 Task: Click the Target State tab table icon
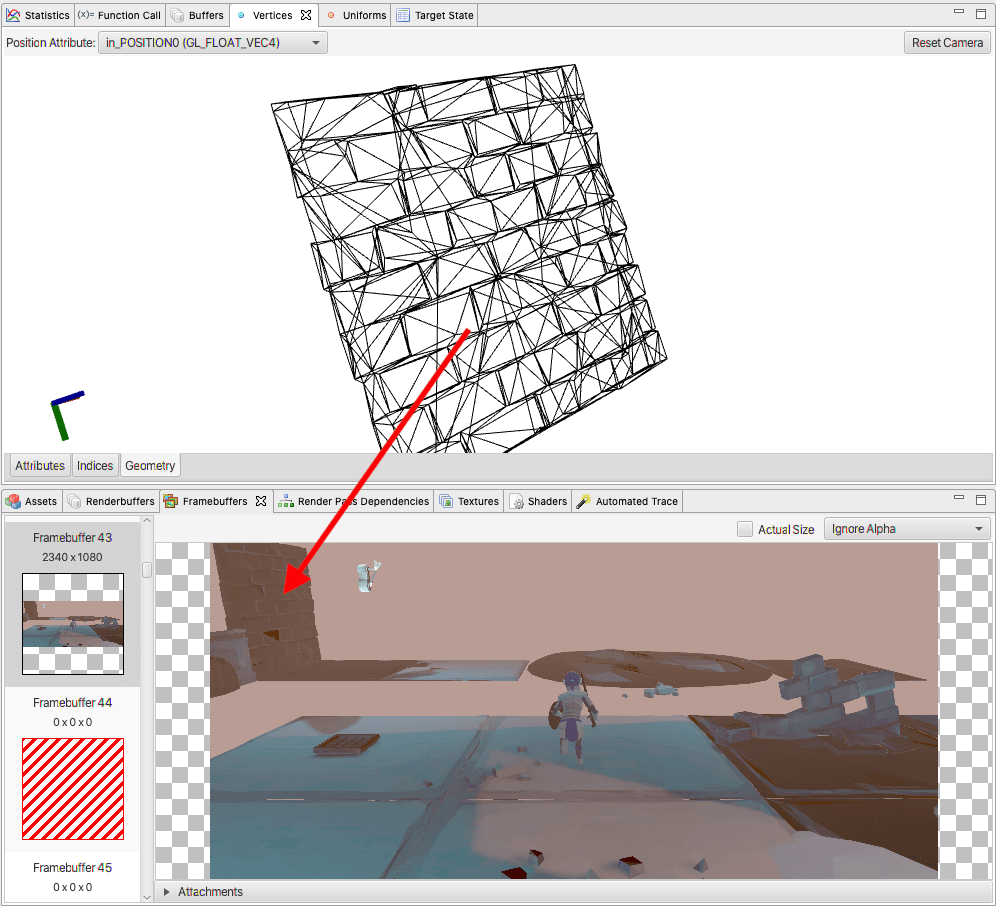(403, 15)
